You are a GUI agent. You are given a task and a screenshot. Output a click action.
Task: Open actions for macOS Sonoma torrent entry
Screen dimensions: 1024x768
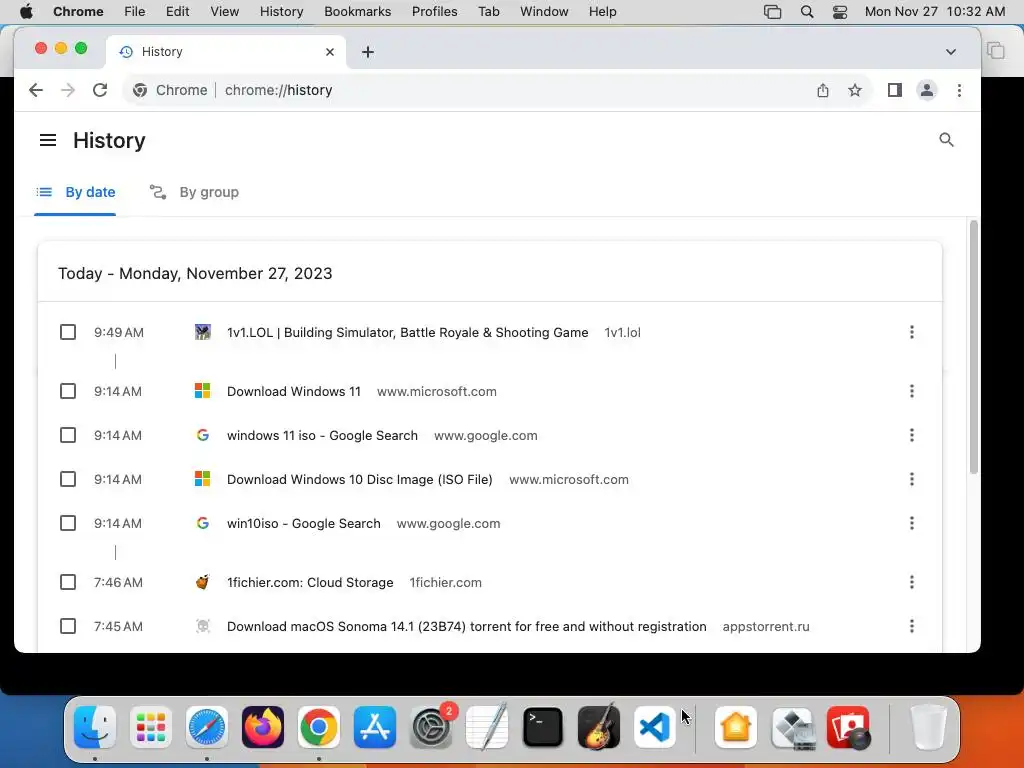[x=912, y=626]
